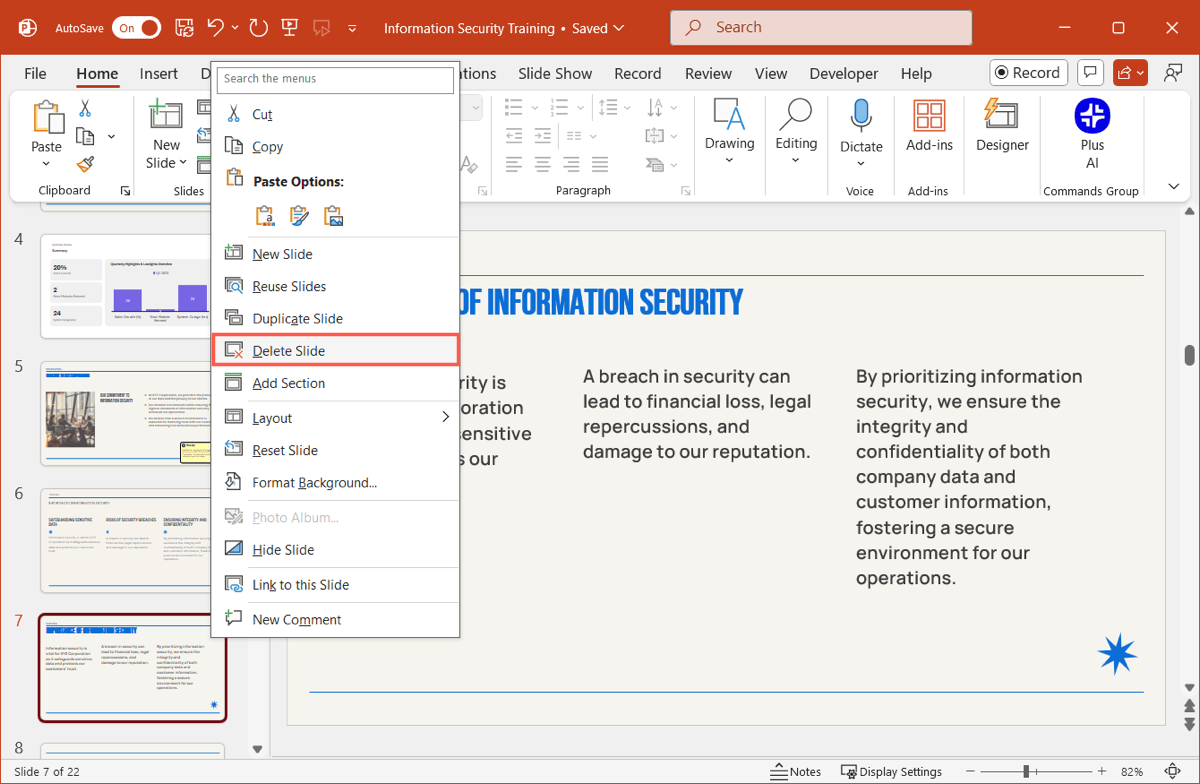Select the Format Painter brush icon
Screen dimensions: 1200x784
[85, 164]
